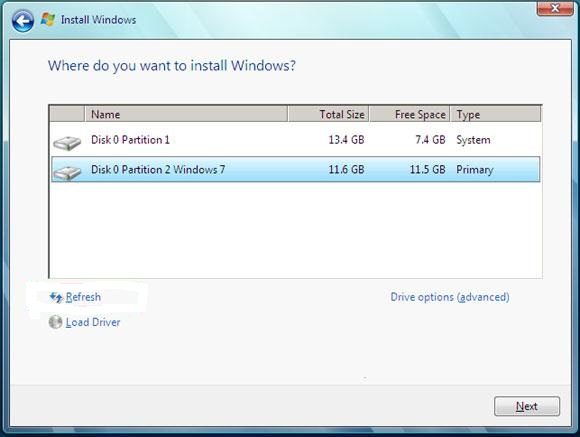580x437 pixels.
Task: Sort by the Name column header
Action: [186, 114]
